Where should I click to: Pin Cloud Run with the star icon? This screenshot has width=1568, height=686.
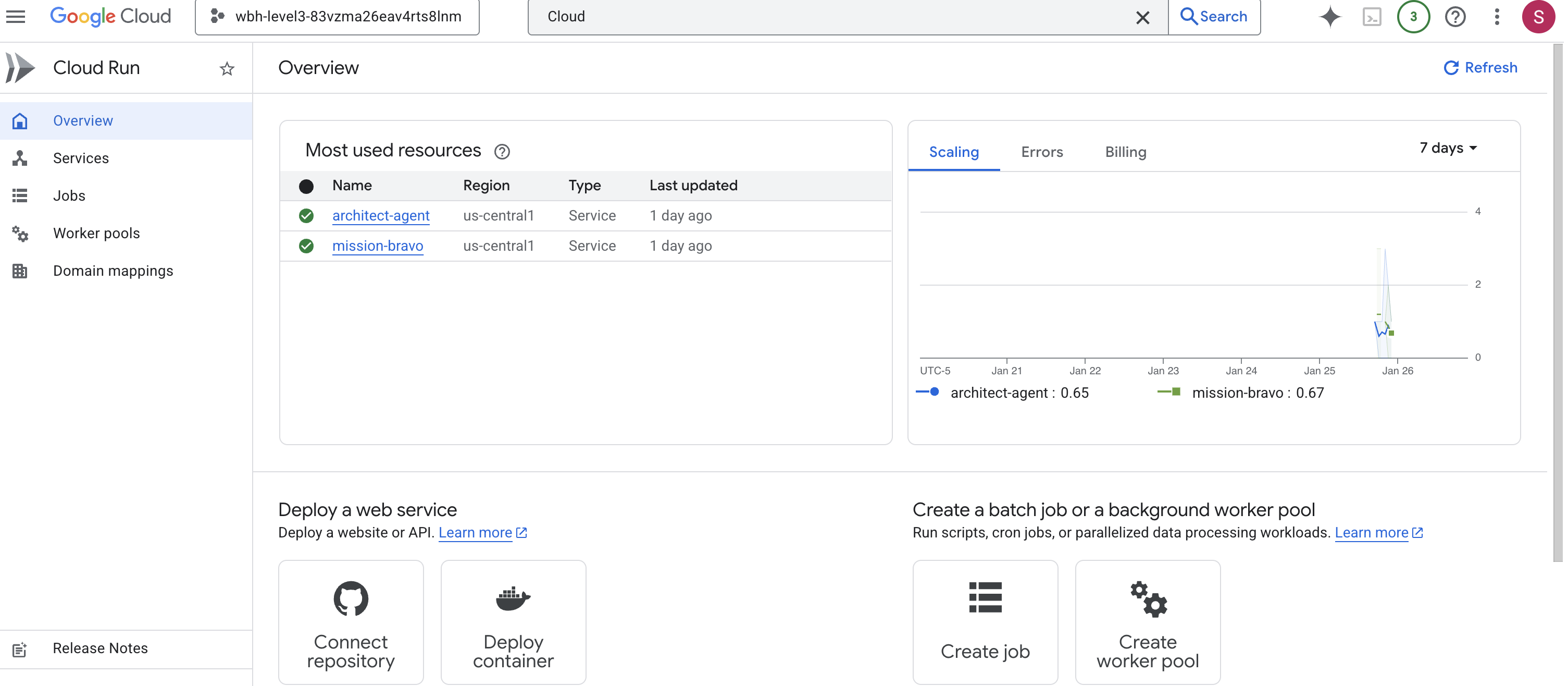click(227, 68)
